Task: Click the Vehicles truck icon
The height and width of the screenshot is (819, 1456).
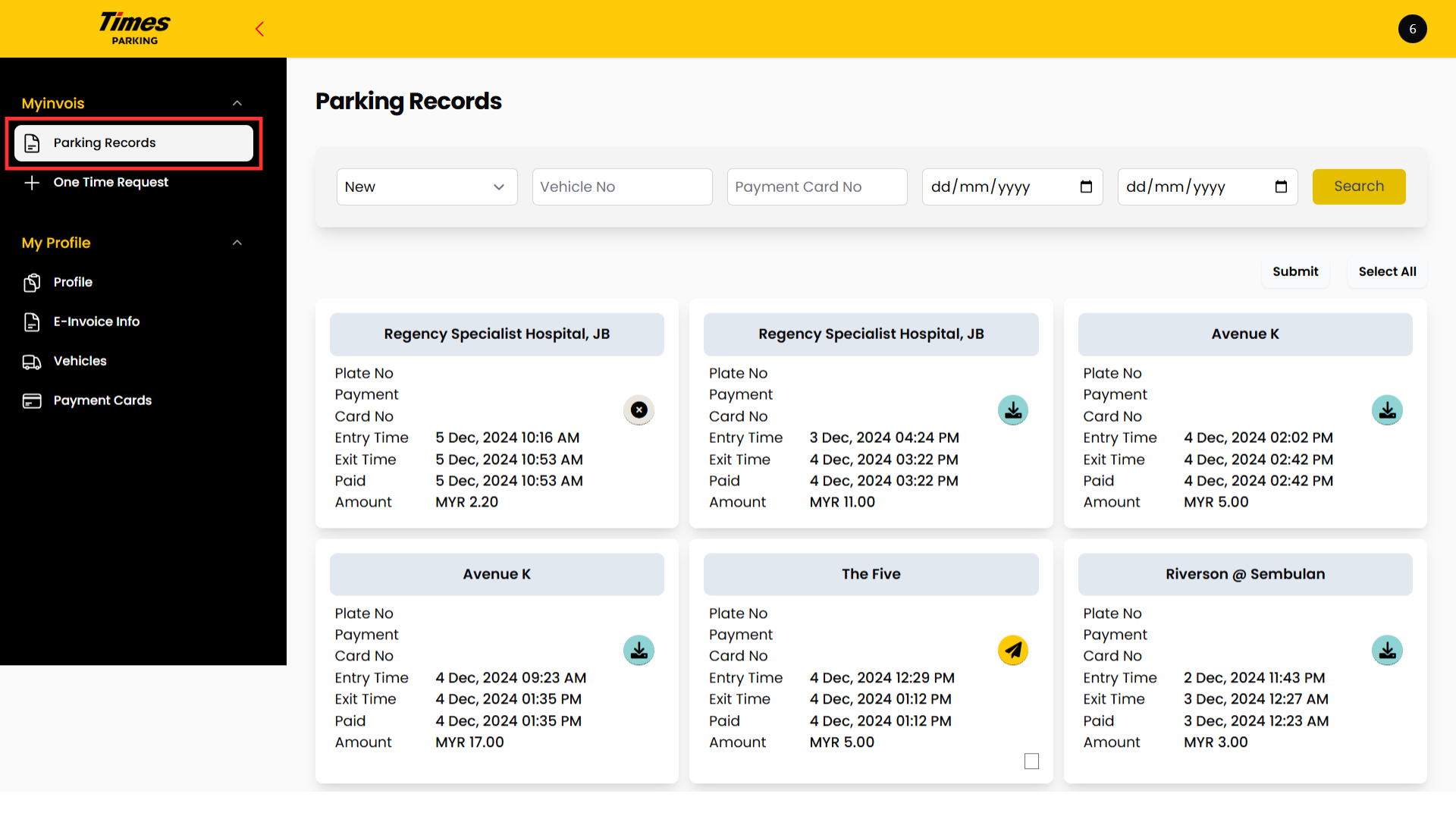Action: 32,362
